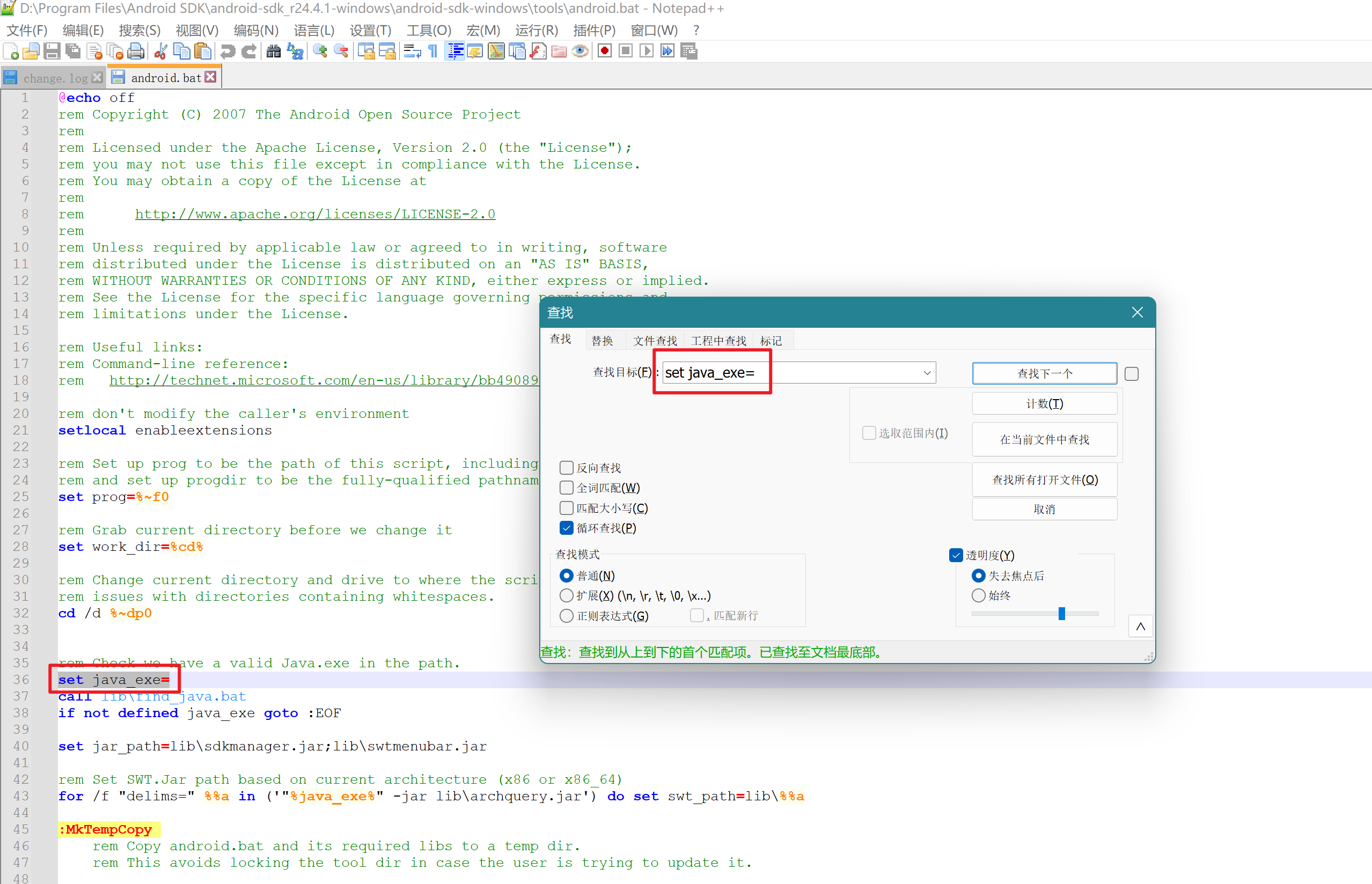The image size is (1372, 884).
Task: Open Find via binoculars icon
Action: 273,51
